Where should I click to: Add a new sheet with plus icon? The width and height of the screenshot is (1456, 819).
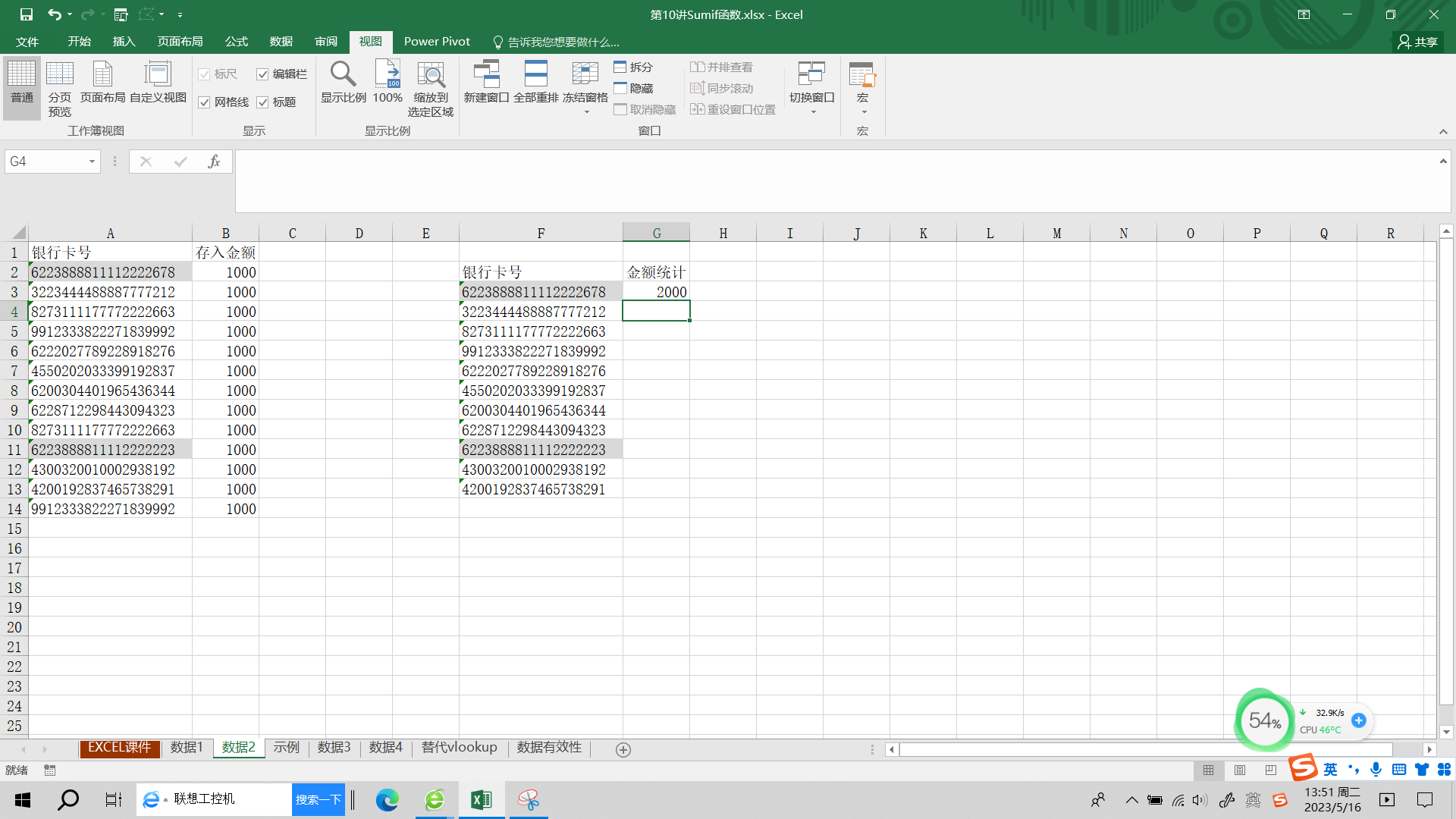pyautogui.click(x=623, y=749)
